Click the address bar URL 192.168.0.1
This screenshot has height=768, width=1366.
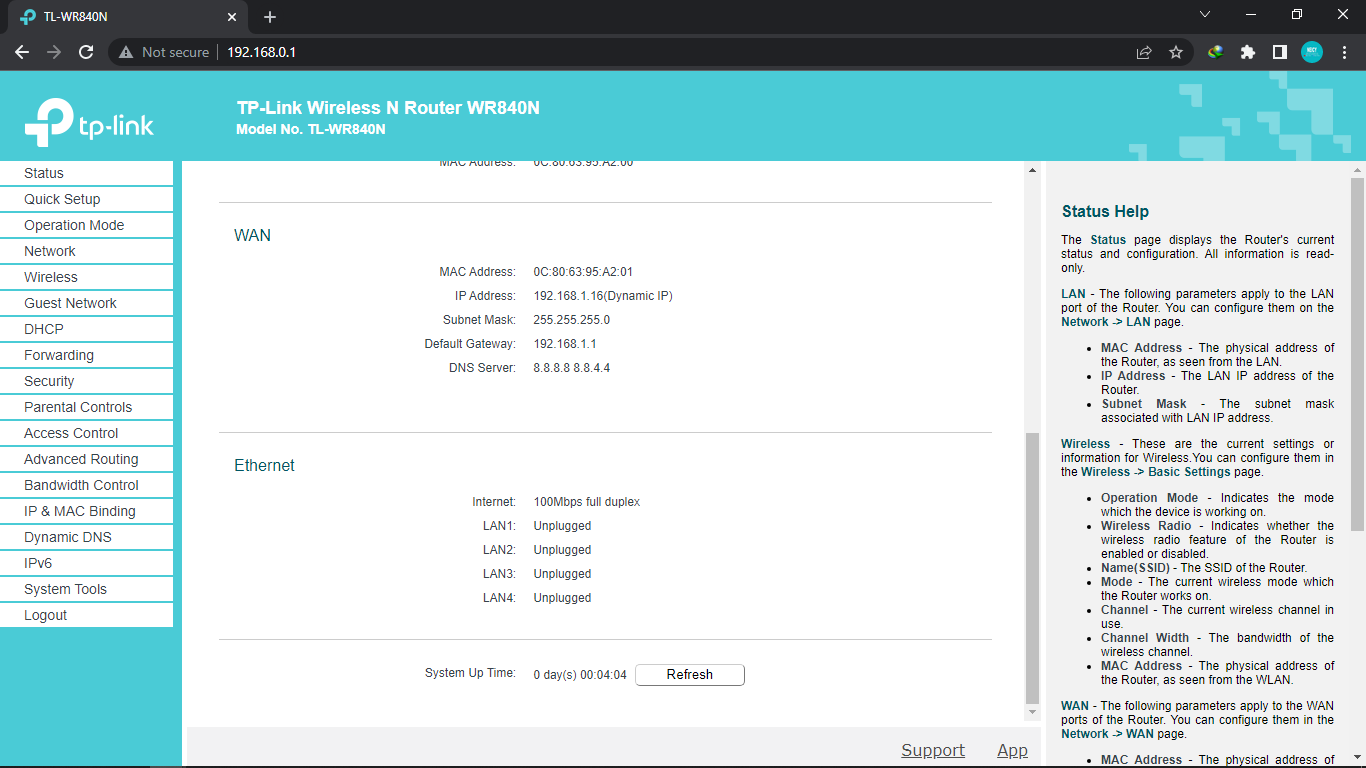(x=261, y=52)
